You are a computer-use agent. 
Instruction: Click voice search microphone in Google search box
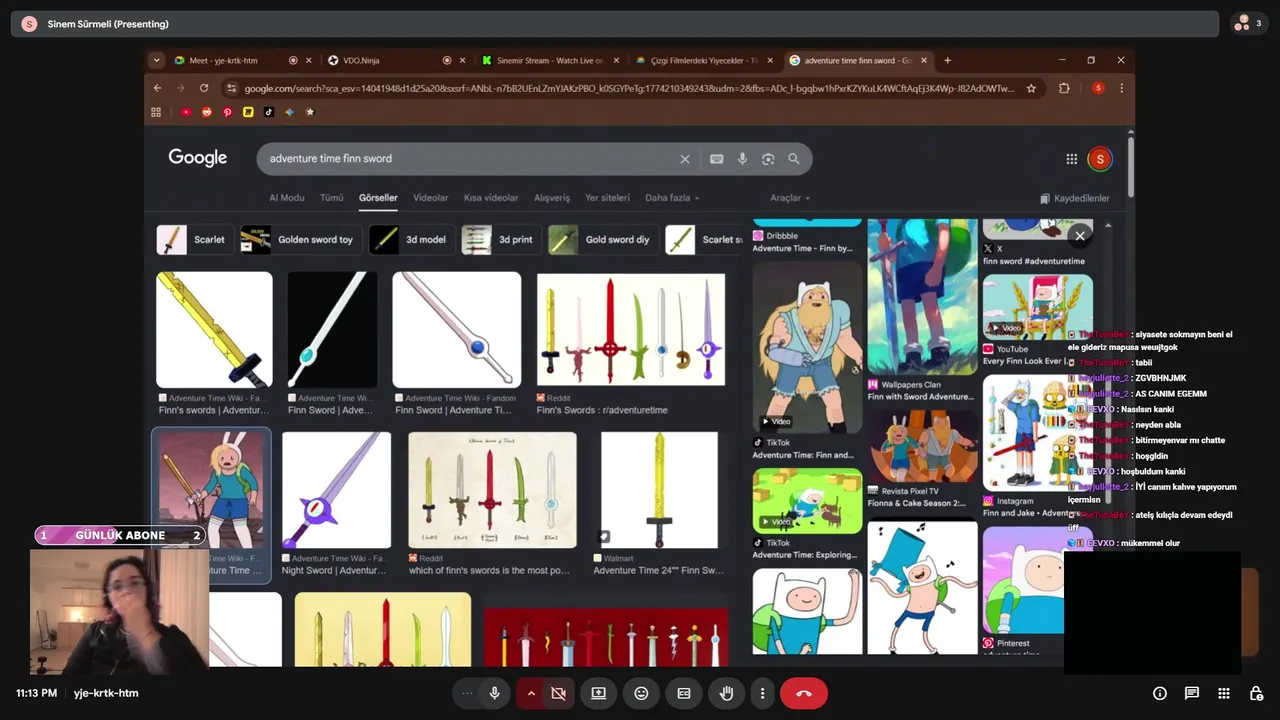tap(742, 159)
